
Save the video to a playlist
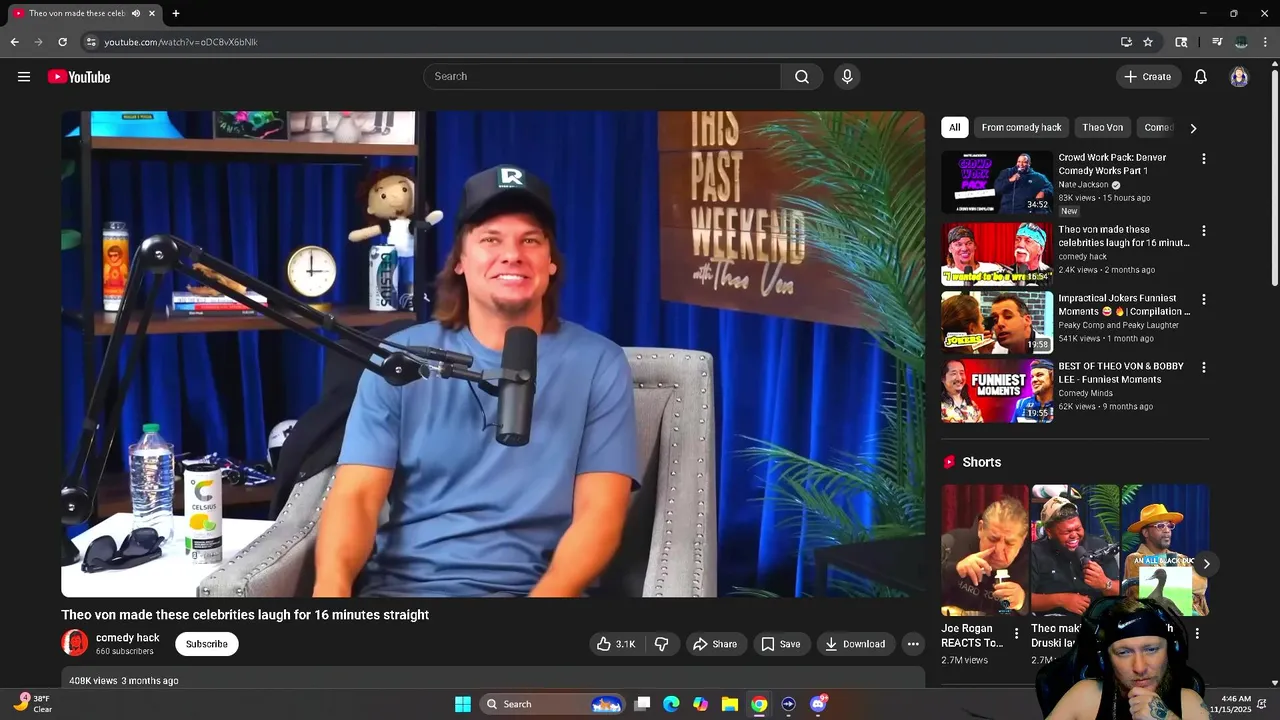click(781, 644)
